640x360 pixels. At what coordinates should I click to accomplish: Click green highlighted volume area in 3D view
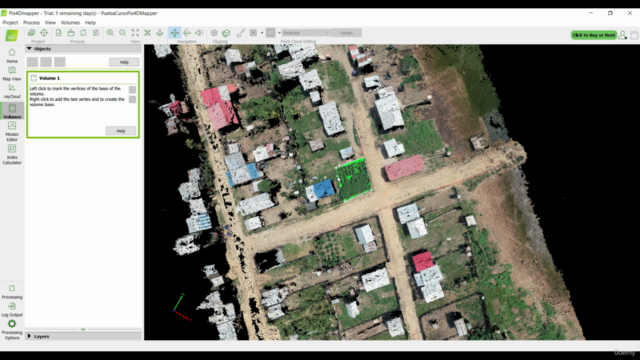tap(353, 180)
